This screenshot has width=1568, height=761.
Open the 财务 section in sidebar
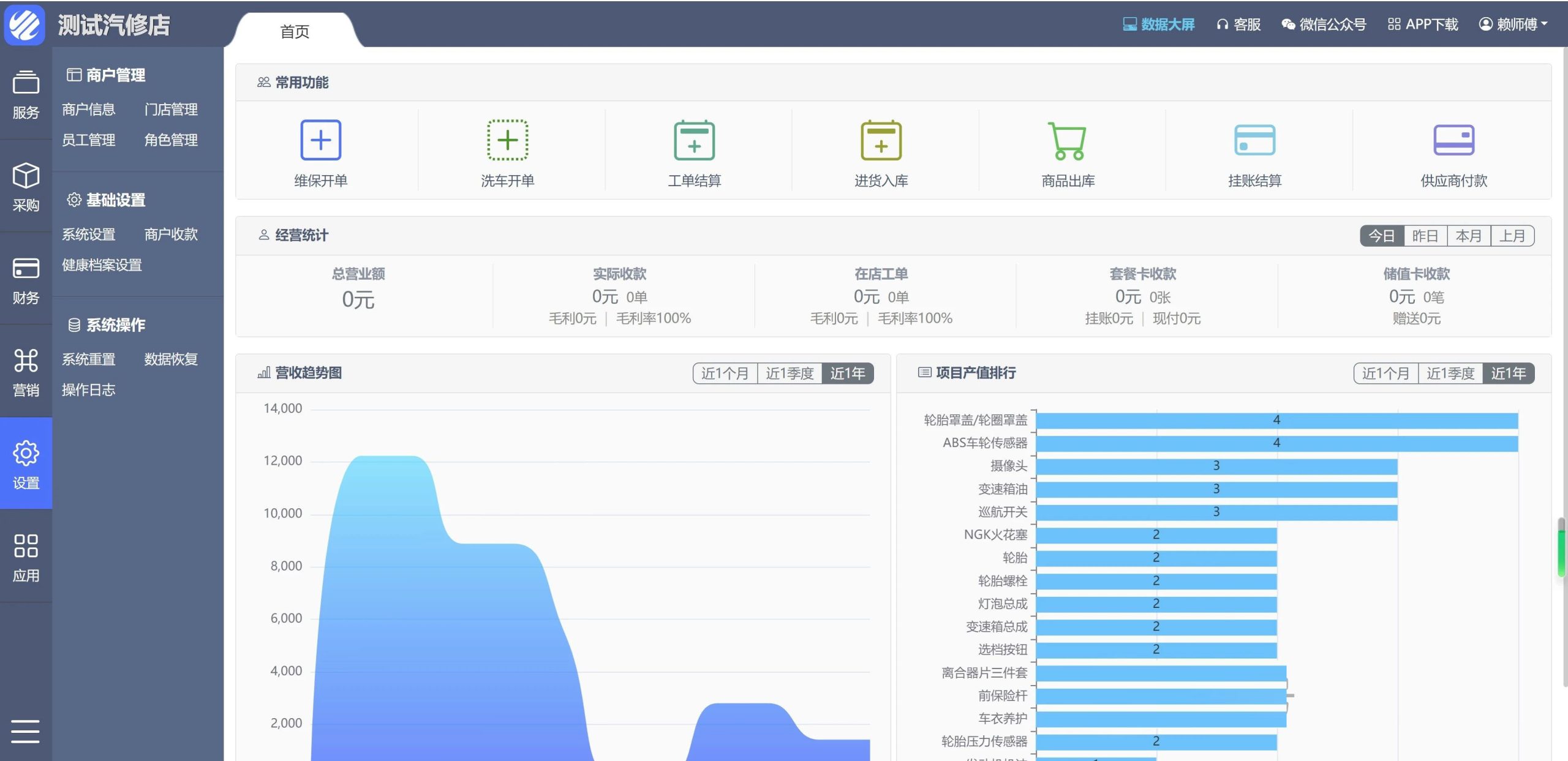(x=25, y=282)
